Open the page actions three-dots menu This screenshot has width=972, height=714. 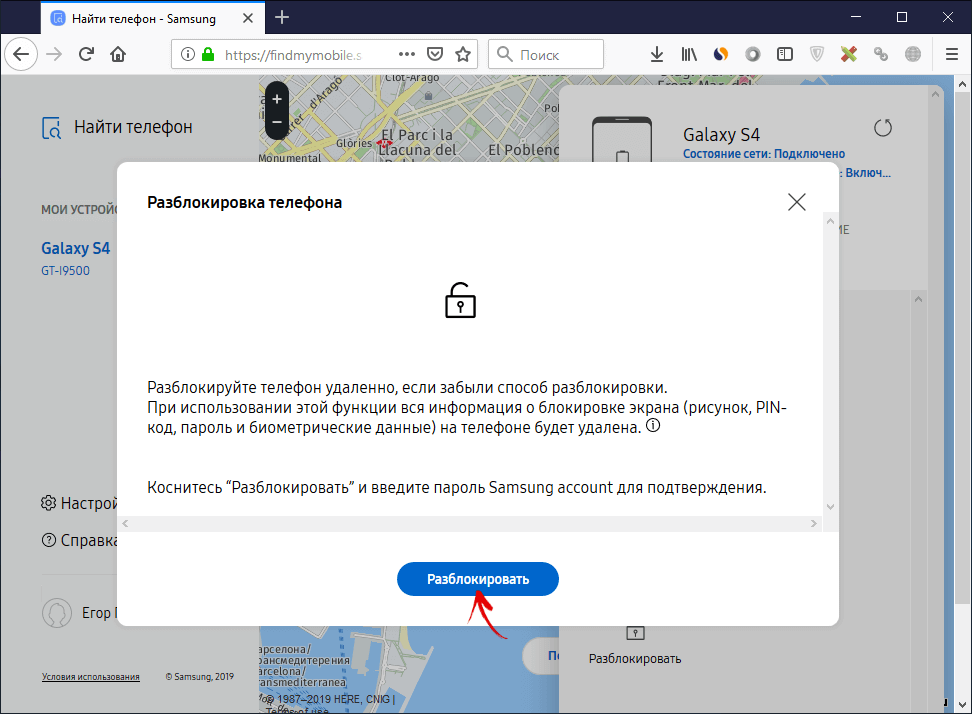(x=407, y=55)
